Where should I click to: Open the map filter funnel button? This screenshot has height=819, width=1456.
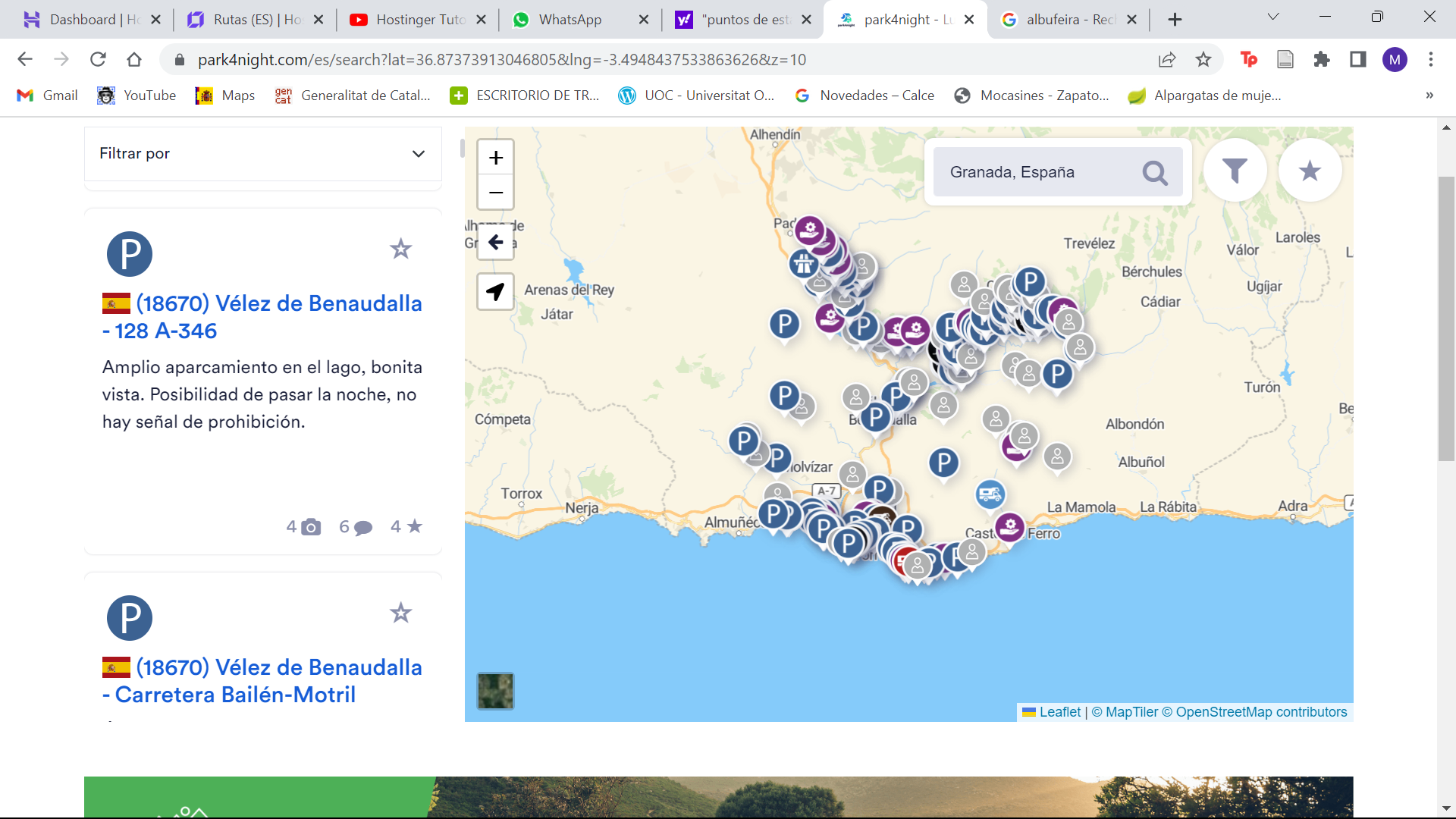(1235, 171)
